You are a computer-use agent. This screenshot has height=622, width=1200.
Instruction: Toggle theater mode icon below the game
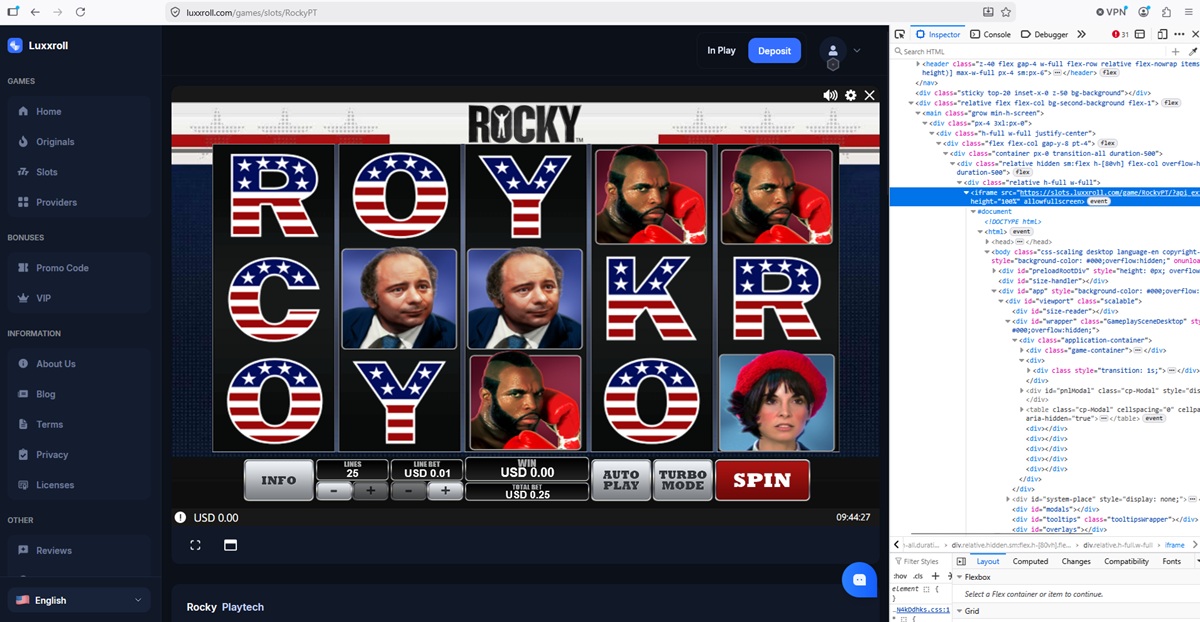click(230, 545)
